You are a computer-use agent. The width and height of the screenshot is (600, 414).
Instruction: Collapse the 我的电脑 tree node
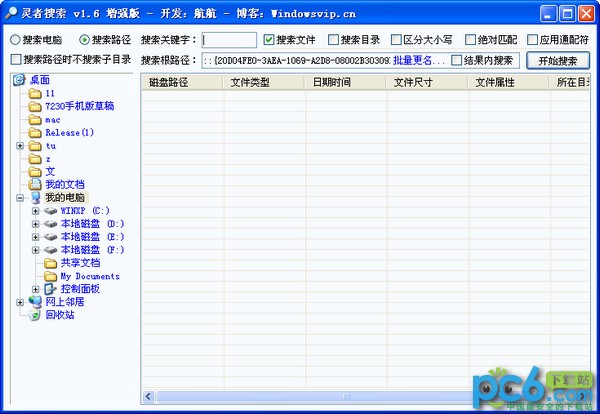pos(20,198)
